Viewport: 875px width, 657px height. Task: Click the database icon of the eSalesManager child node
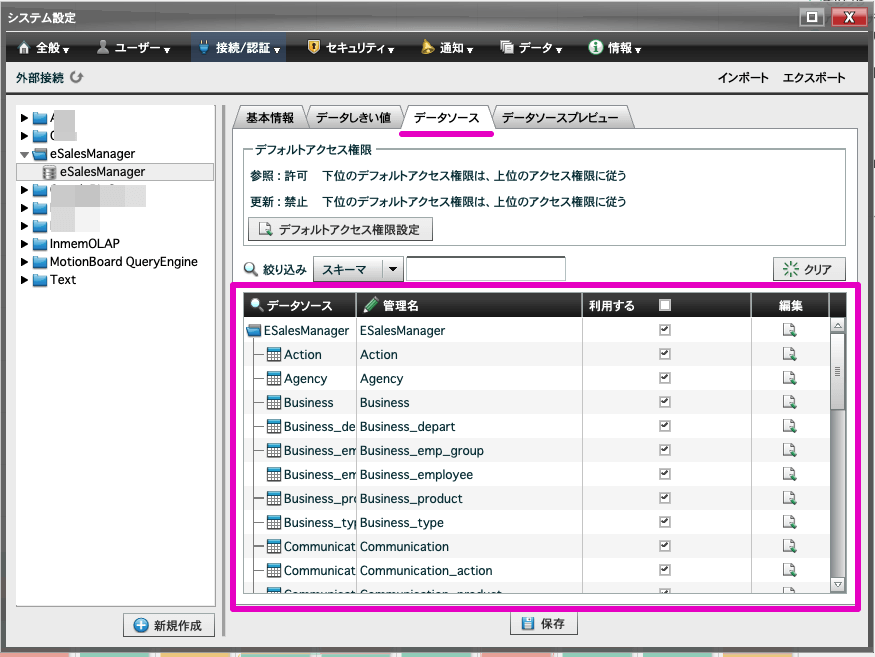pyautogui.click(x=49, y=172)
